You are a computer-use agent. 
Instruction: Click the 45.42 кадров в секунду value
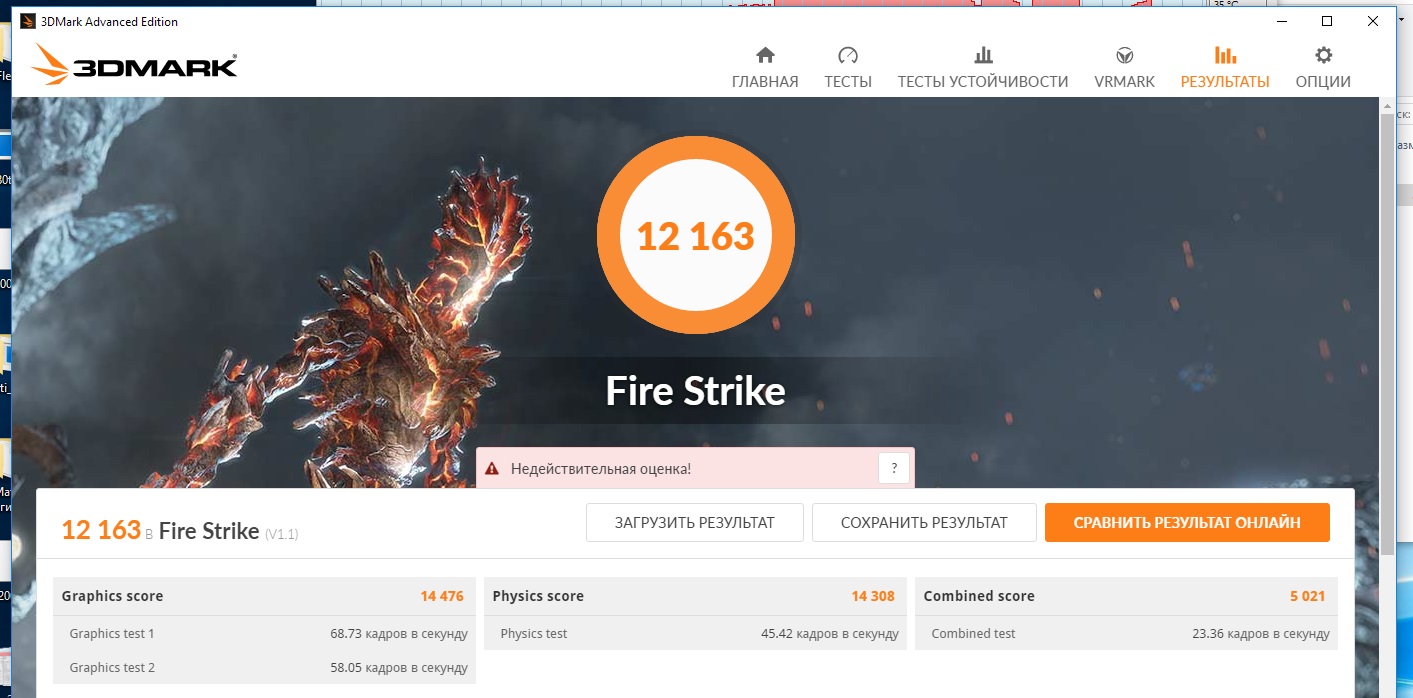830,633
